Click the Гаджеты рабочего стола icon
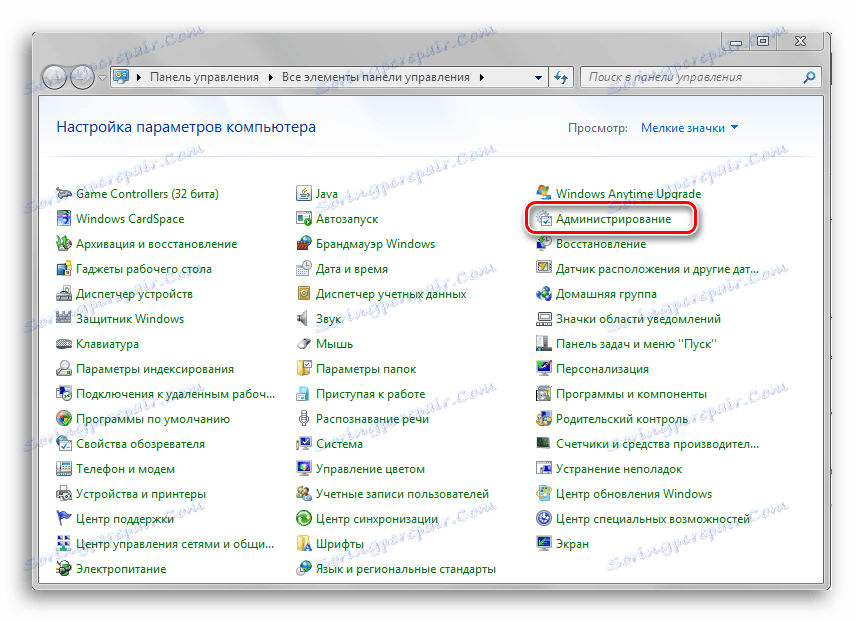Viewport: 864px width, 622px height. click(64, 269)
